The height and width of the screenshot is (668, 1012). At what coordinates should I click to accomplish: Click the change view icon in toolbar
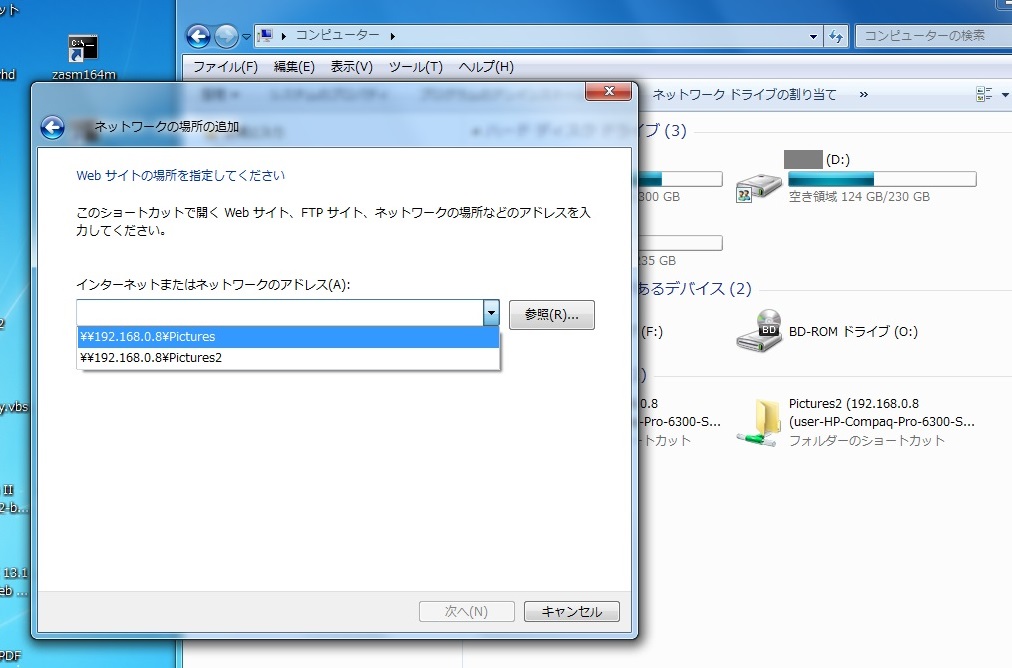(983, 95)
